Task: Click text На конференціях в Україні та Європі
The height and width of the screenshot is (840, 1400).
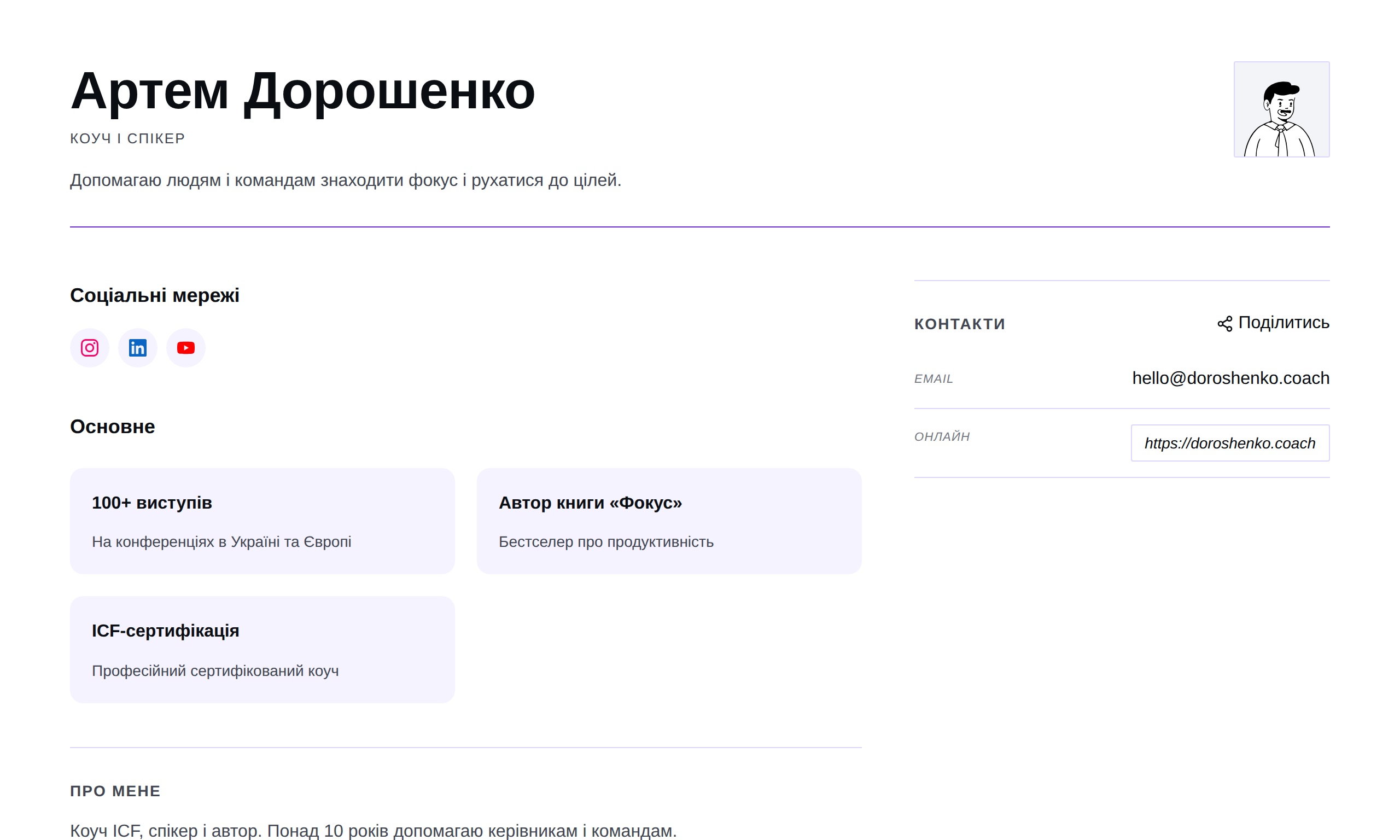Action: [222, 542]
